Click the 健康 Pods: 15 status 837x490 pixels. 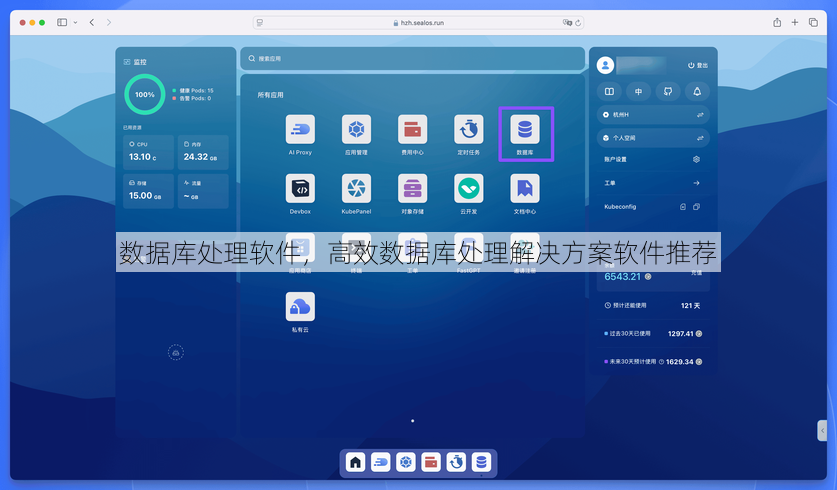click(x=193, y=91)
